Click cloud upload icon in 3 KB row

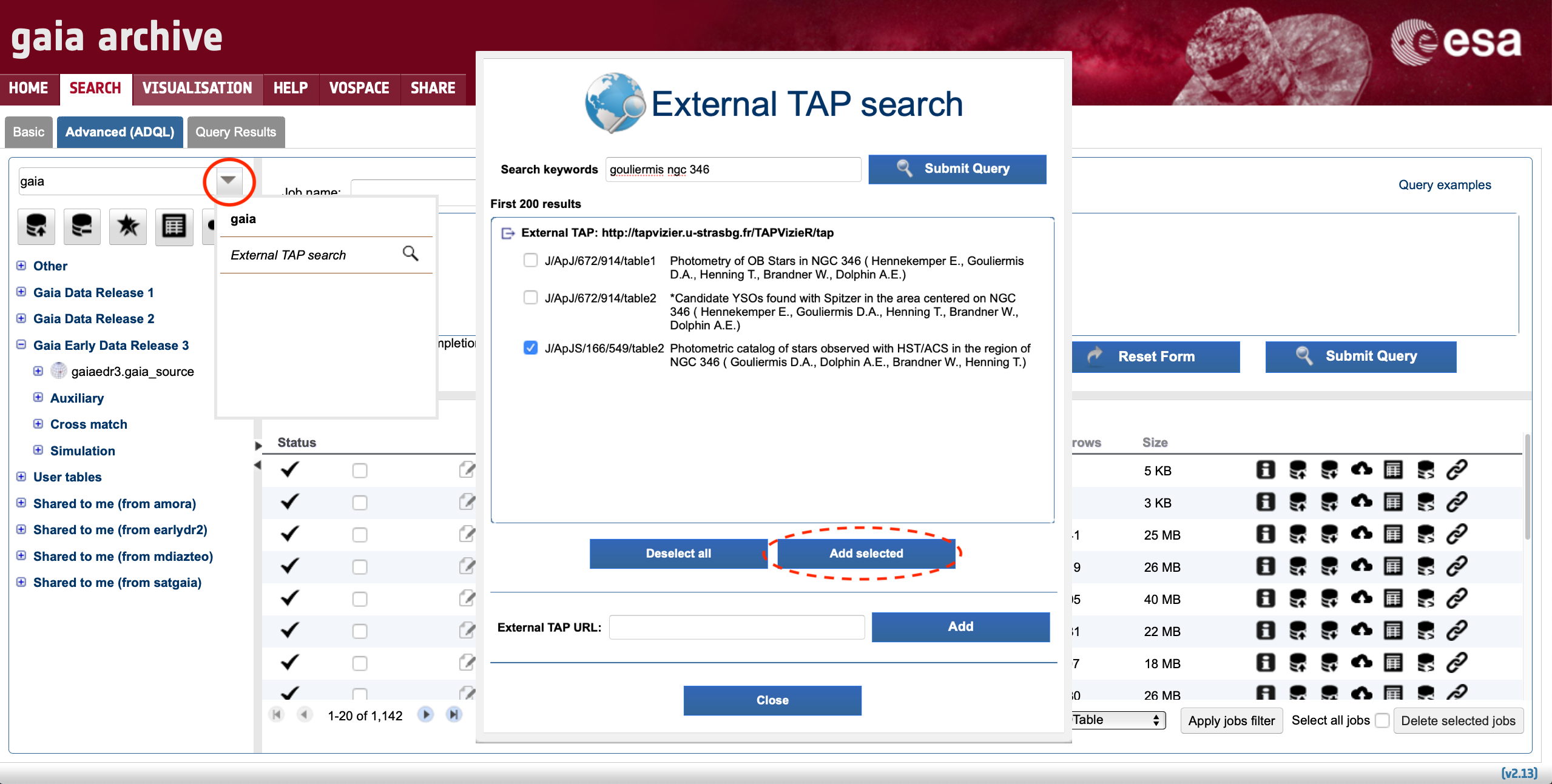pos(1361,502)
